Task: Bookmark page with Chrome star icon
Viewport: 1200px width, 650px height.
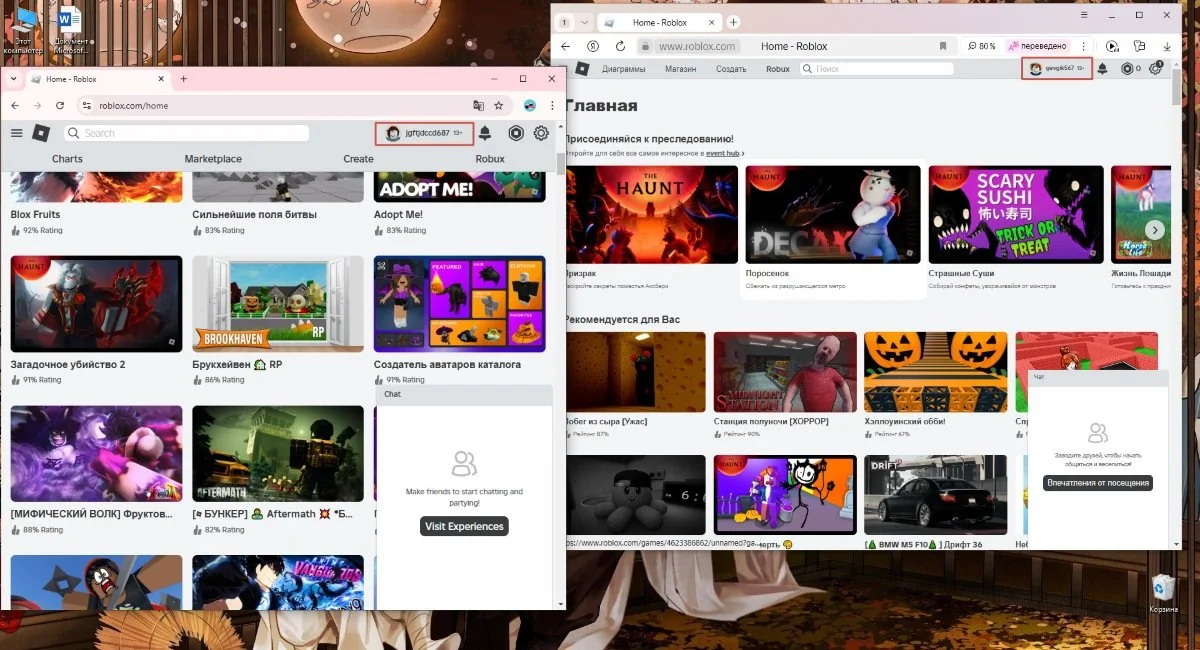Action: [x=499, y=105]
